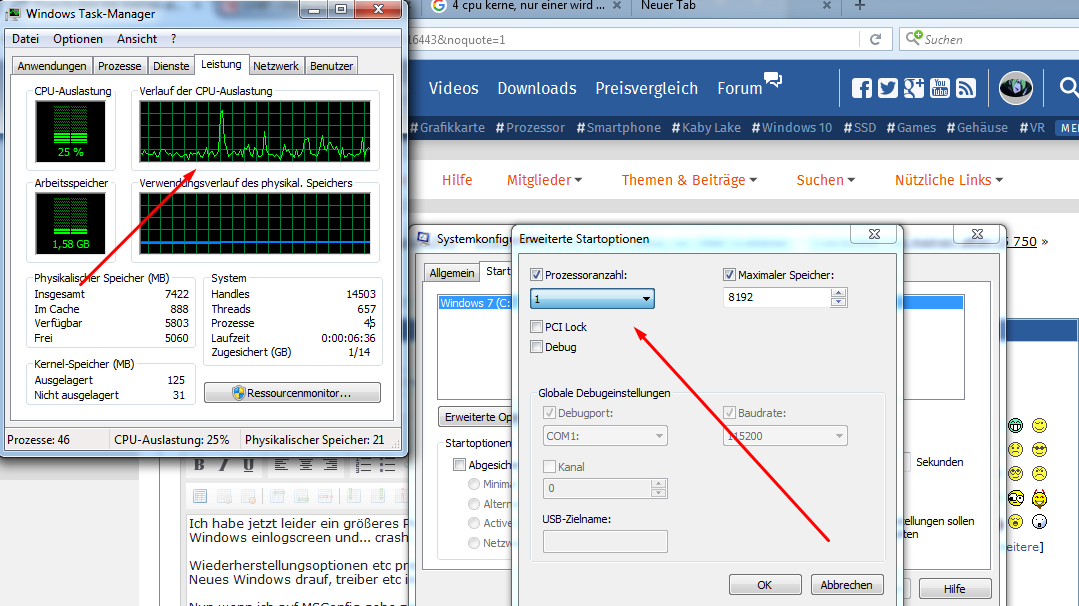Enable the PCI Lock checkbox
The height and width of the screenshot is (606, 1079).
(x=536, y=326)
